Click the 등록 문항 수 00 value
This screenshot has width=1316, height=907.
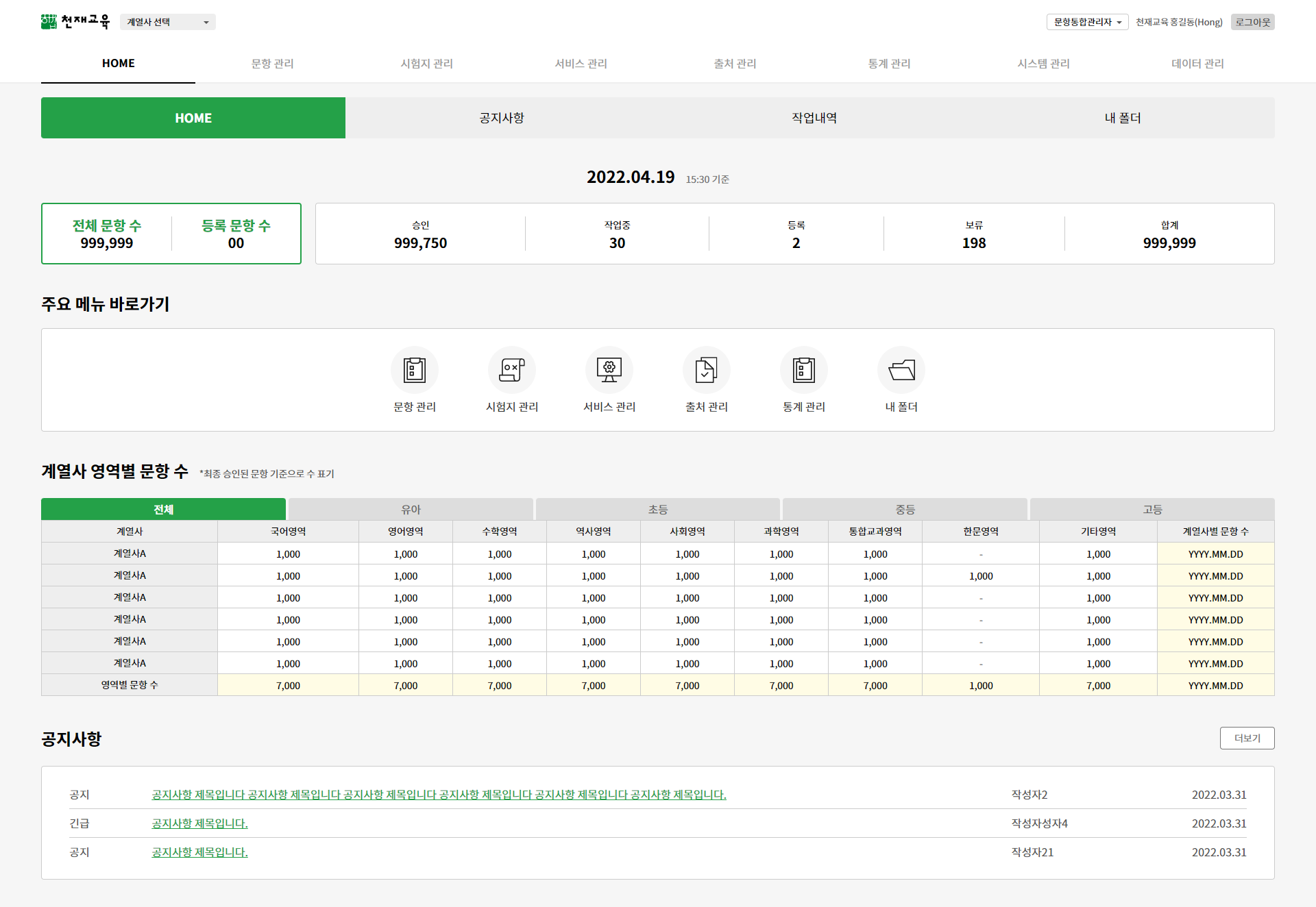[236, 243]
